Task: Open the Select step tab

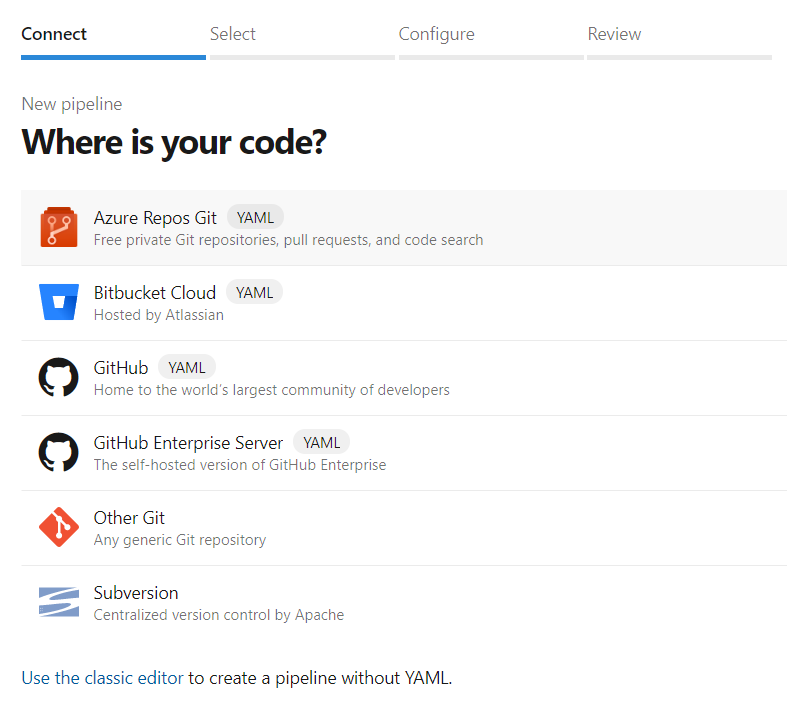Action: pyautogui.click(x=233, y=34)
